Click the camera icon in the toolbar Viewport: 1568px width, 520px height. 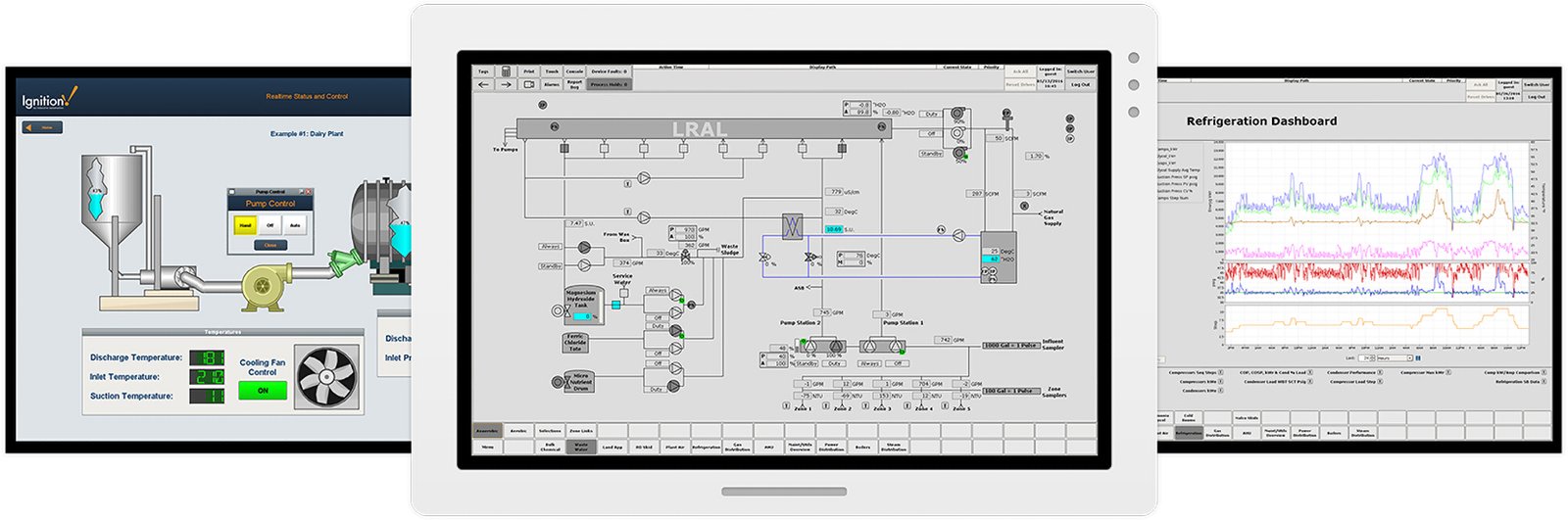pyautogui.click(x=529, y=84)
